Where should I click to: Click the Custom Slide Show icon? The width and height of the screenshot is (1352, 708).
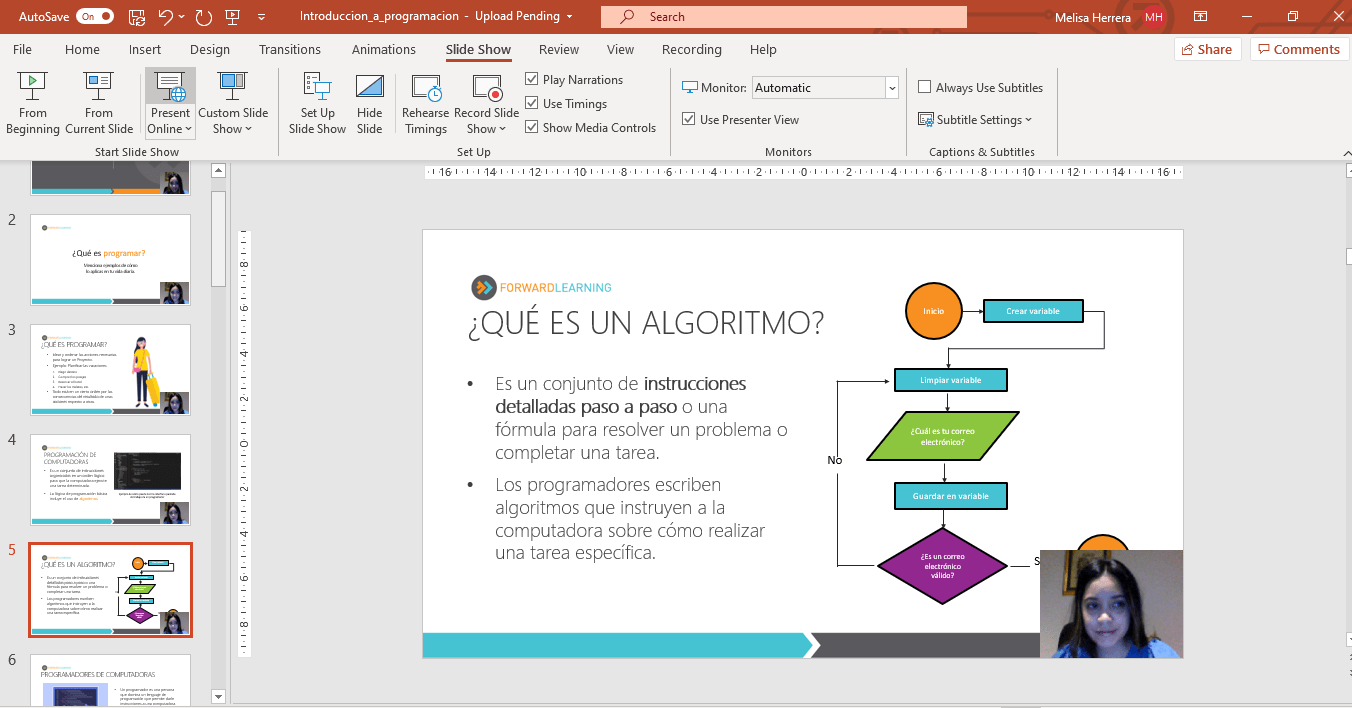[233, 87]
